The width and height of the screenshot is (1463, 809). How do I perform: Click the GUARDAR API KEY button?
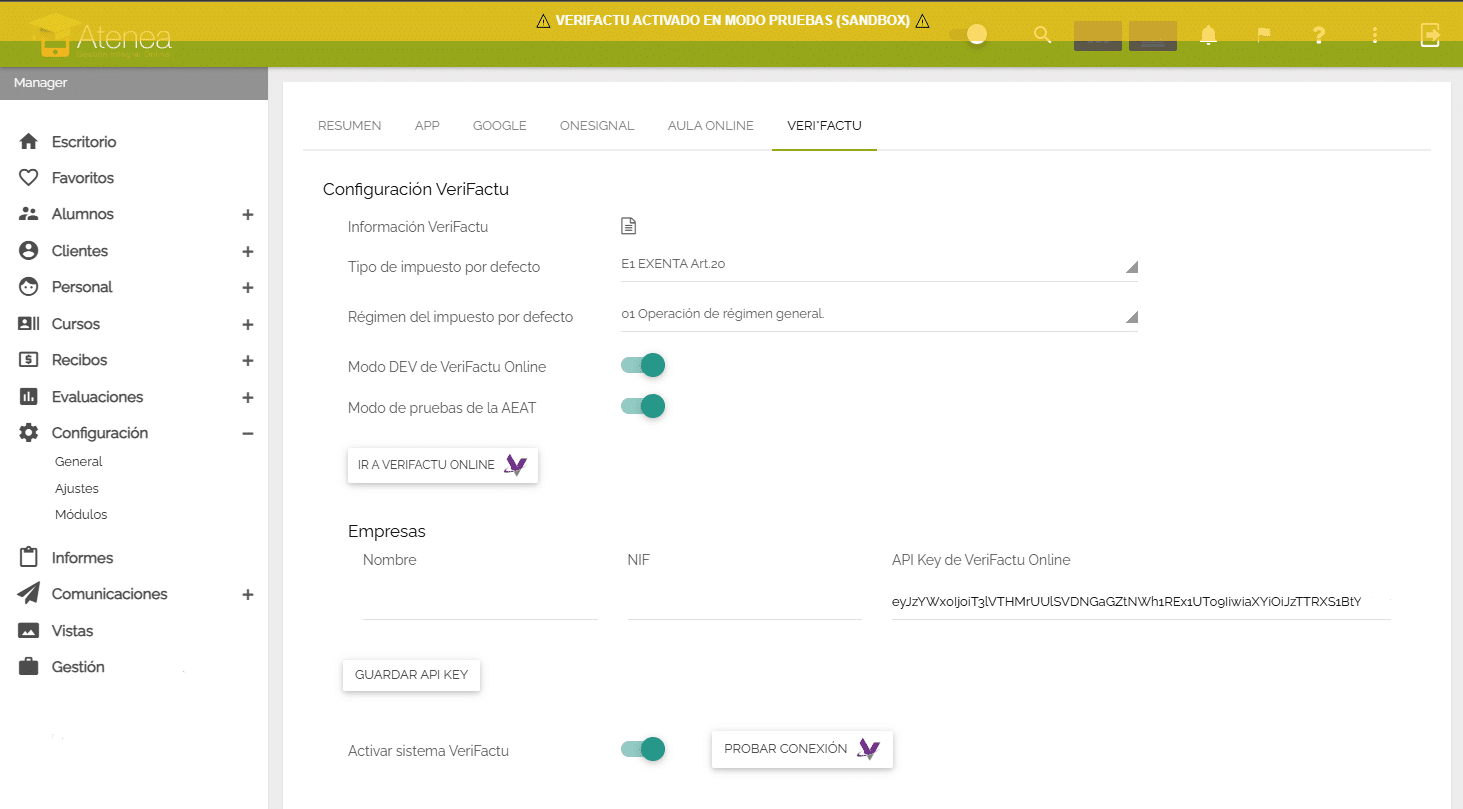point(411,675)
